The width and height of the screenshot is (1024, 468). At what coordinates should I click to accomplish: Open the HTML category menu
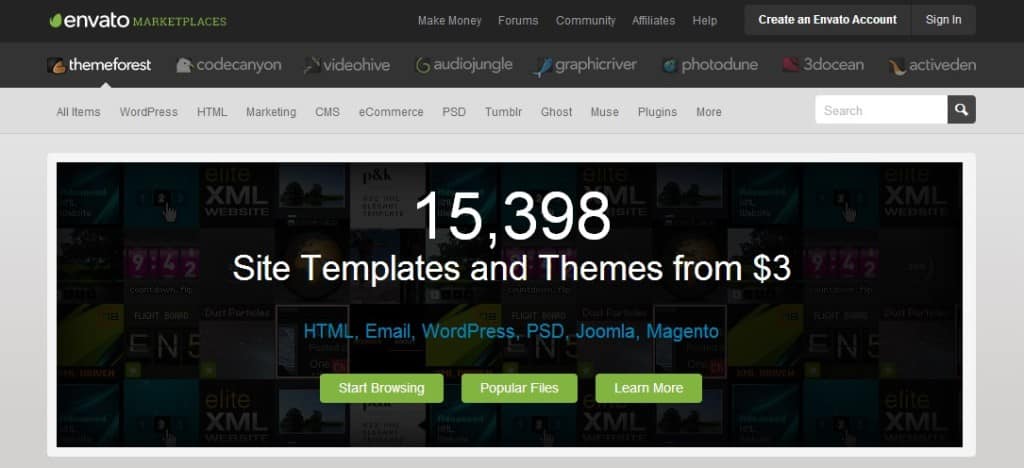[x=212, y=112]
